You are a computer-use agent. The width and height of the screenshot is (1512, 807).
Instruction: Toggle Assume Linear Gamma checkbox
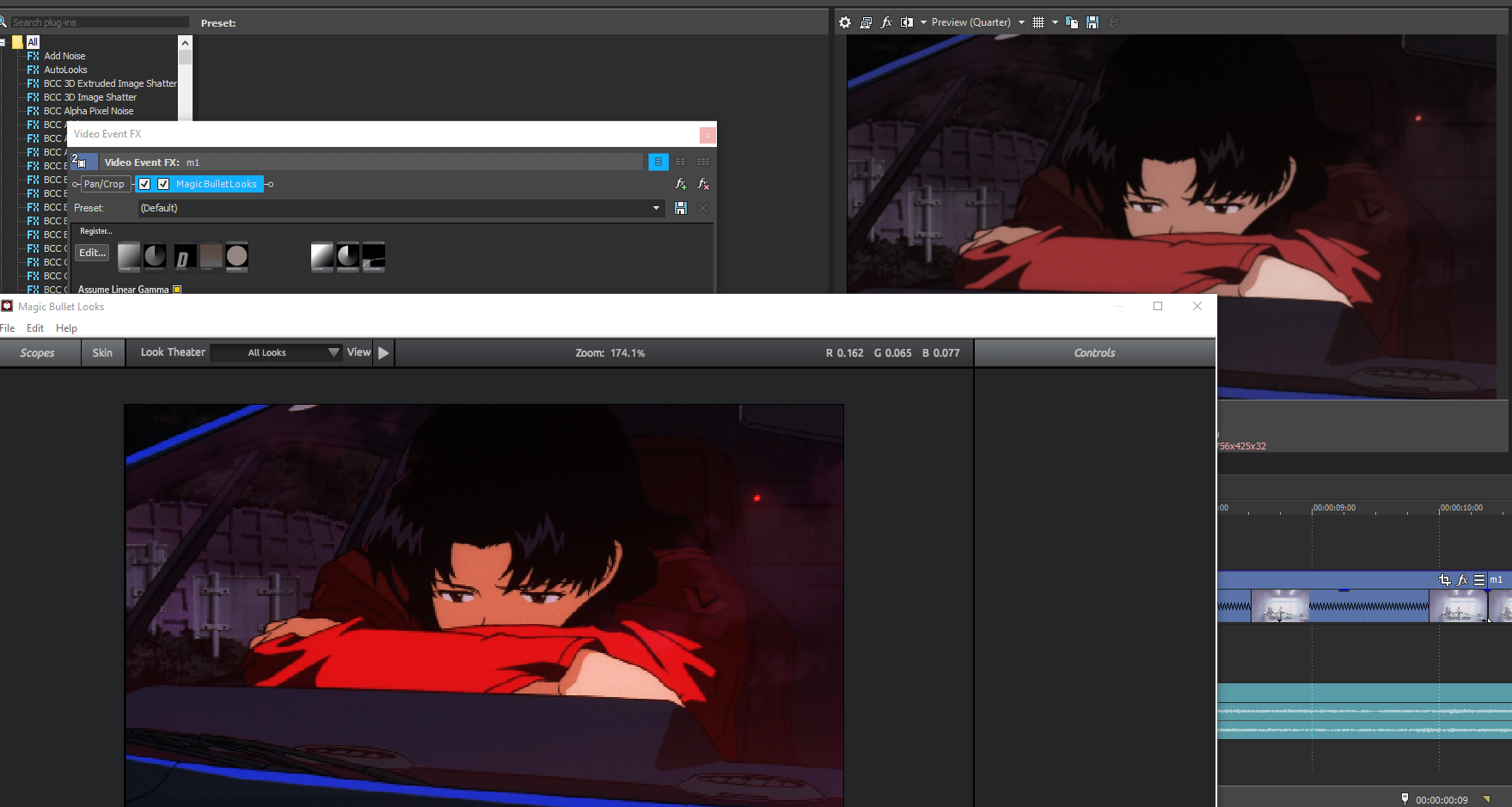coord(177,290)
